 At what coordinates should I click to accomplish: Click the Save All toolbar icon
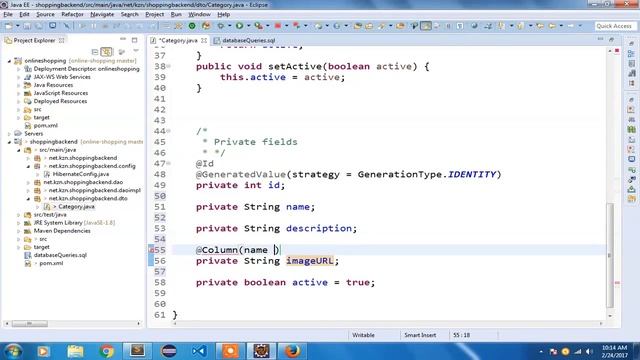[38, 26]
